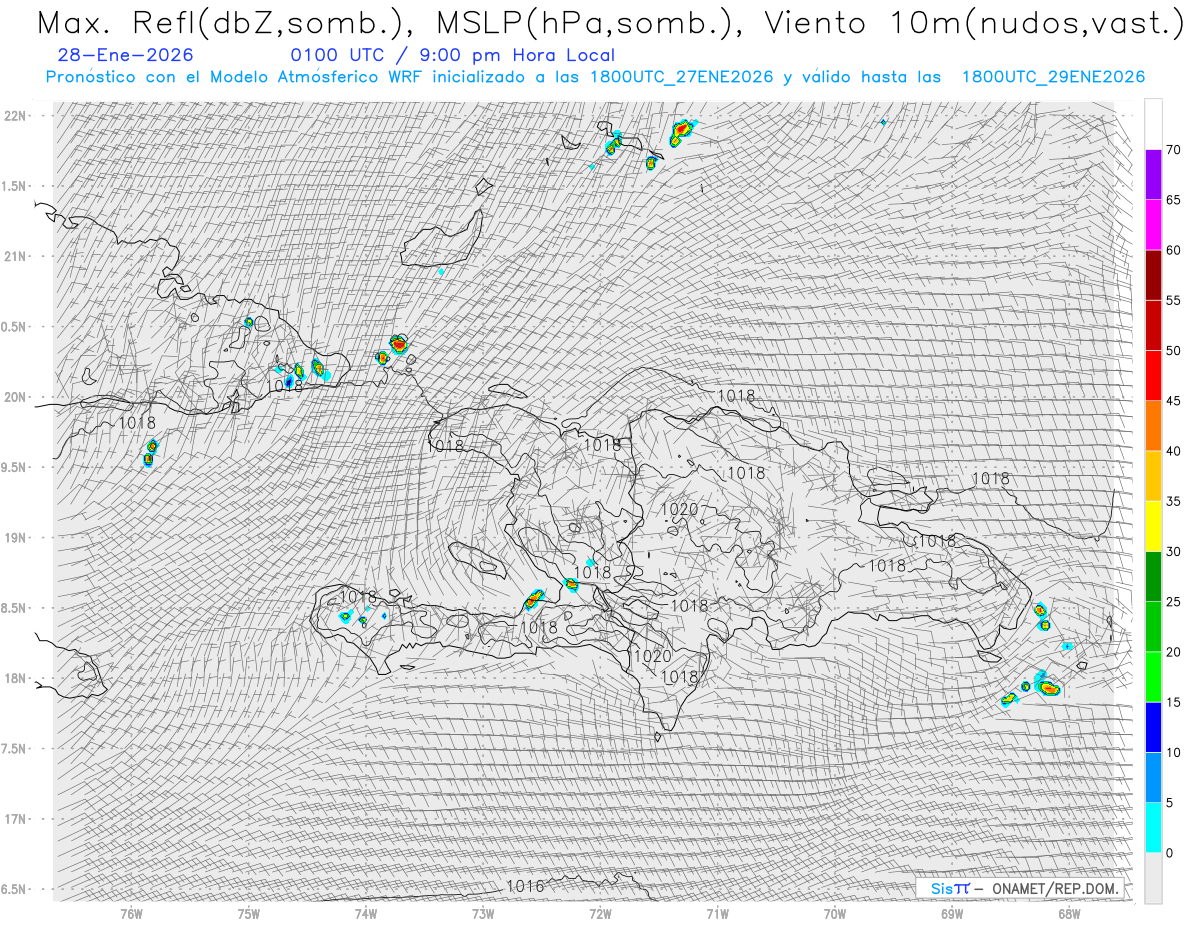Image resolution: width=1200 pixels, height=927 pixels.
Task: Click the '10' colorbar tick label
Action: pyautogui.click(x=1174, y=752)
